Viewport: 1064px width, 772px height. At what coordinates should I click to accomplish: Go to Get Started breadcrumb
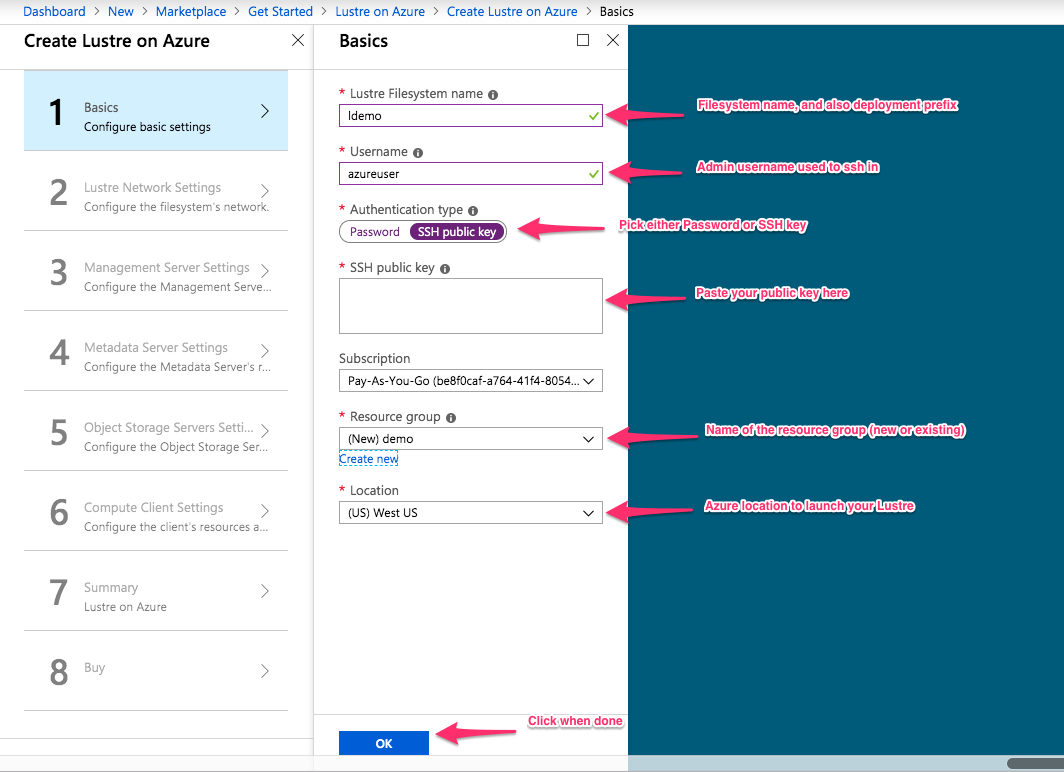coord(280,12)
